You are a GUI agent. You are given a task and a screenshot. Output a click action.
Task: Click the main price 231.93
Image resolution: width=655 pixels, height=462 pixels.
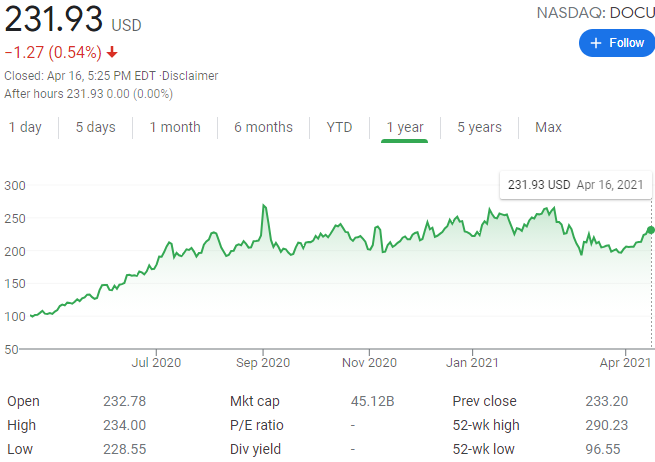53,19
